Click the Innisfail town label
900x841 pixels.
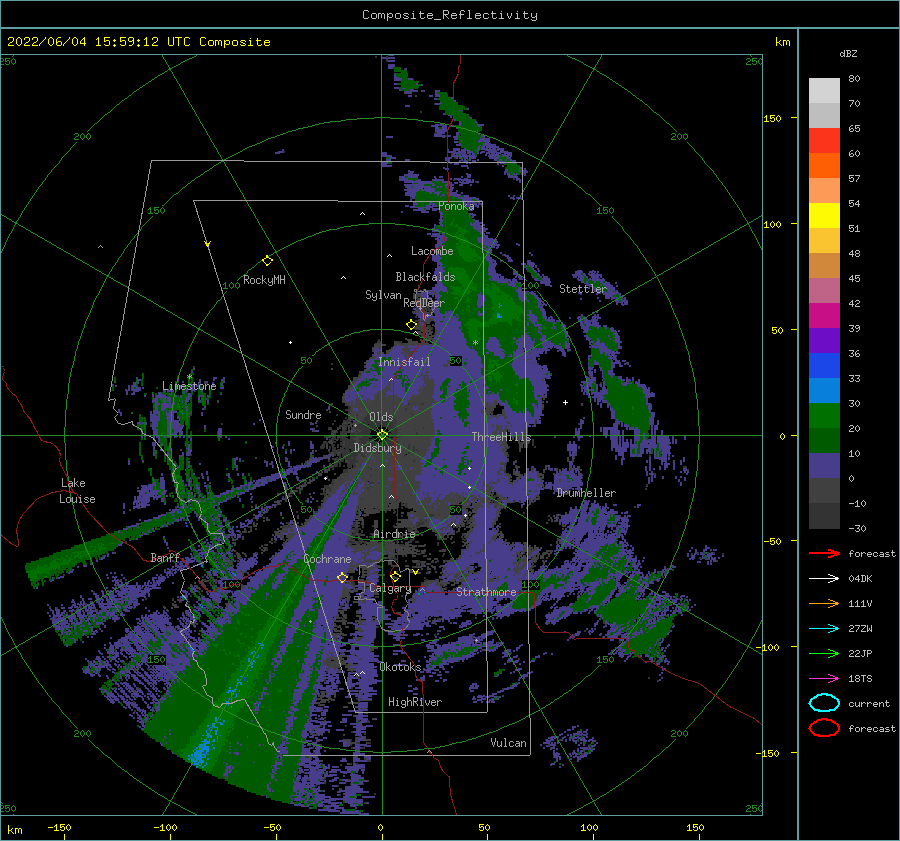[x=404, y=362]
